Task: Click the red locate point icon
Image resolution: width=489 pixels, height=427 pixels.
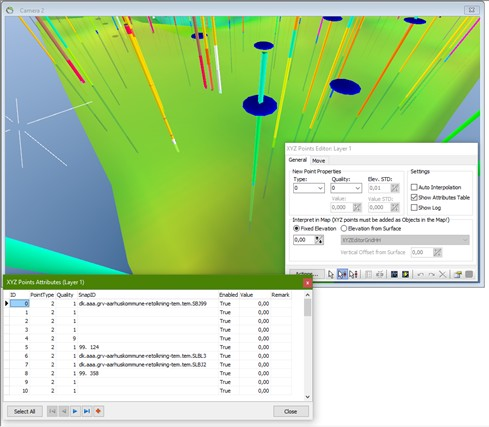Action: click(x=98, y=411)
